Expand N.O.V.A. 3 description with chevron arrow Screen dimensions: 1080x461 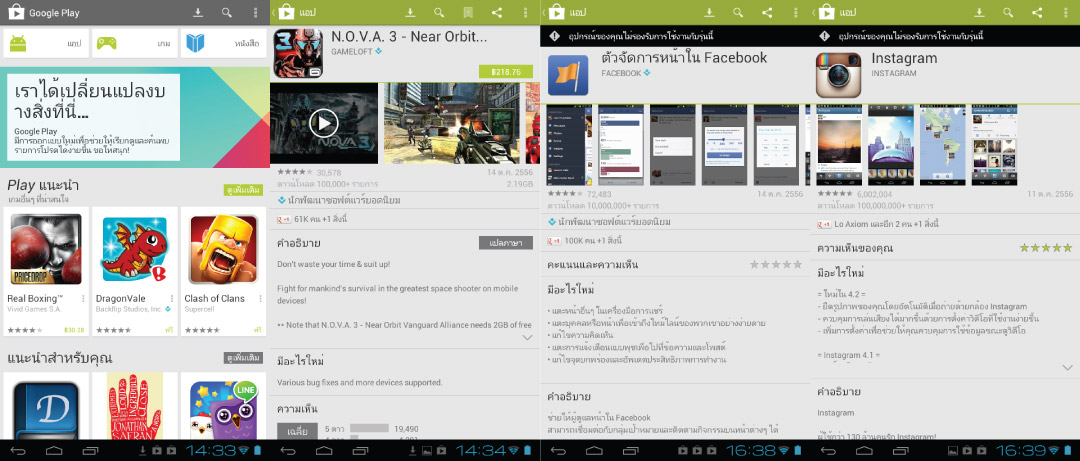[x=527, y=338]
